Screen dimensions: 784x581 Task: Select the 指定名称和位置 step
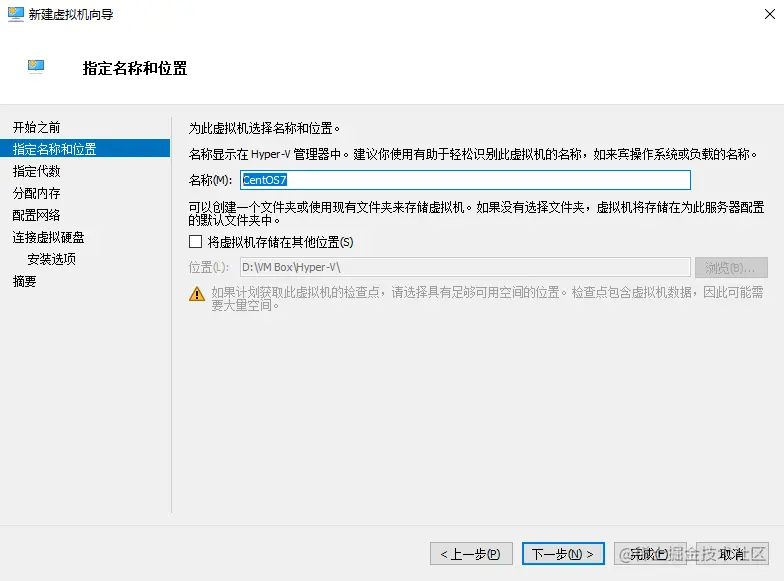[85, 149]
